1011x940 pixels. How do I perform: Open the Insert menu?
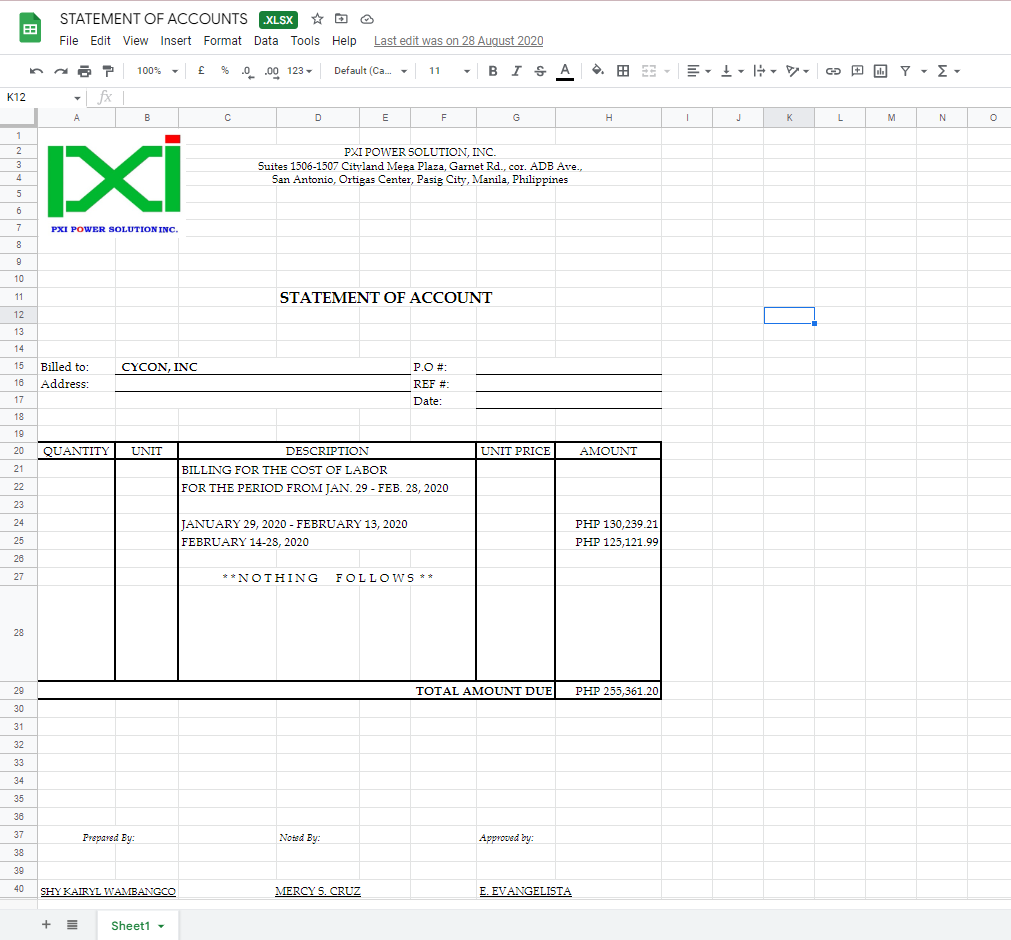176,41
